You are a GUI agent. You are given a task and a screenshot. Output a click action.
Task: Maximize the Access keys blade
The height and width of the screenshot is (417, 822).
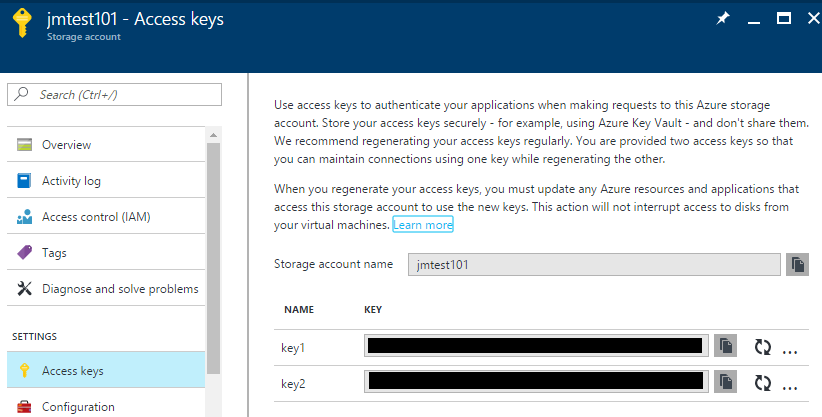point(784,18)
